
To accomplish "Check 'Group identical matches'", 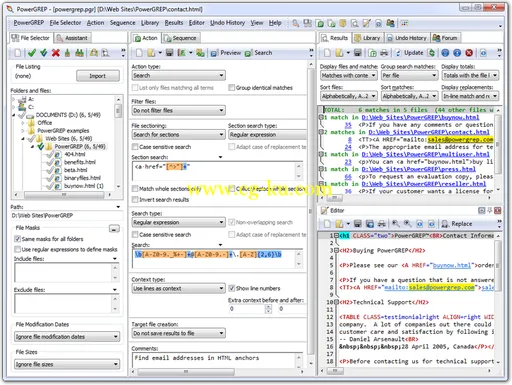I will point(231,88).
